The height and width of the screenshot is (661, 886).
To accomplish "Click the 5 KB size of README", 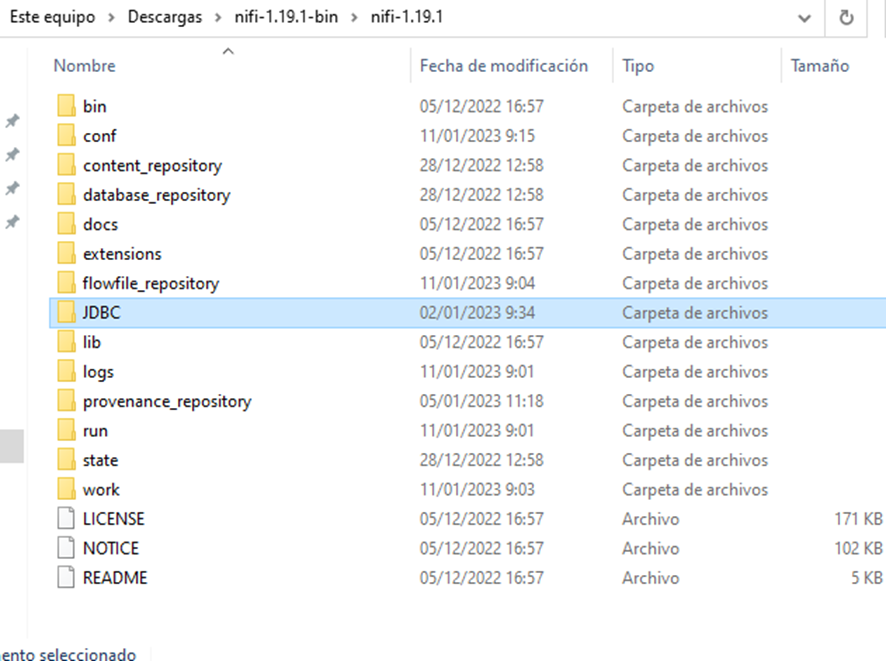I will coord(867,577).
